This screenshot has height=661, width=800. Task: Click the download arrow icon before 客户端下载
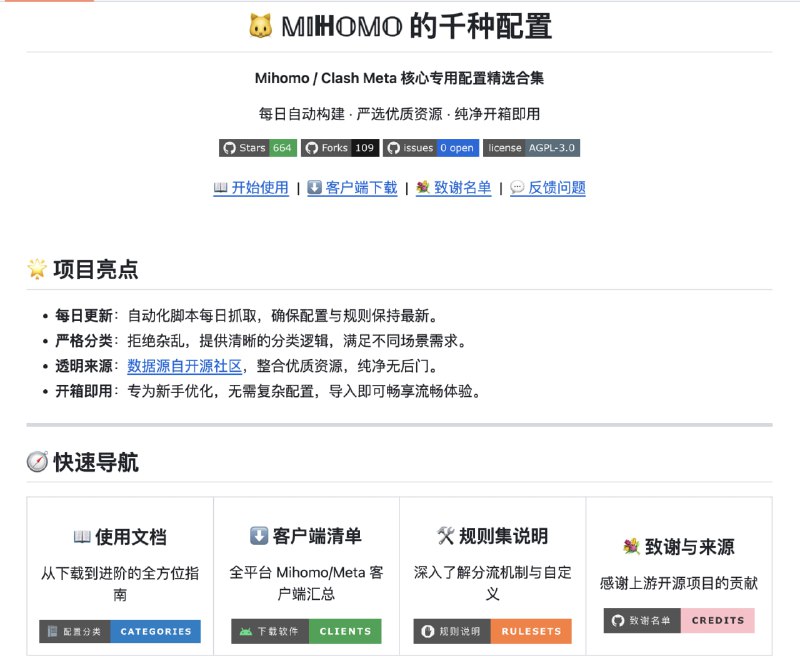pyautogui.click(x=315, y=186)
